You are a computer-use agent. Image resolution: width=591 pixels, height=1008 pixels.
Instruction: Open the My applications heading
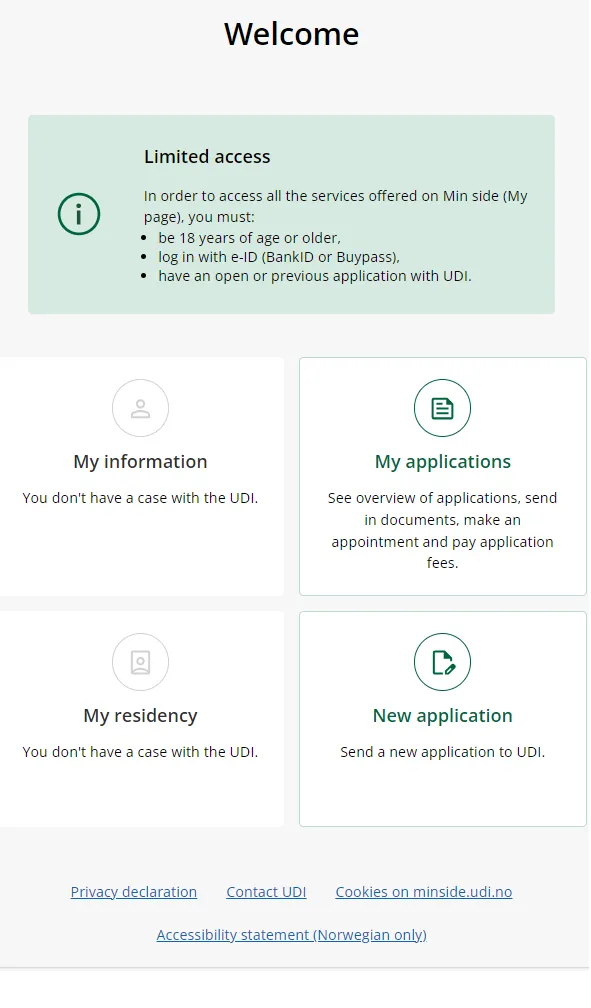(442, 462)
